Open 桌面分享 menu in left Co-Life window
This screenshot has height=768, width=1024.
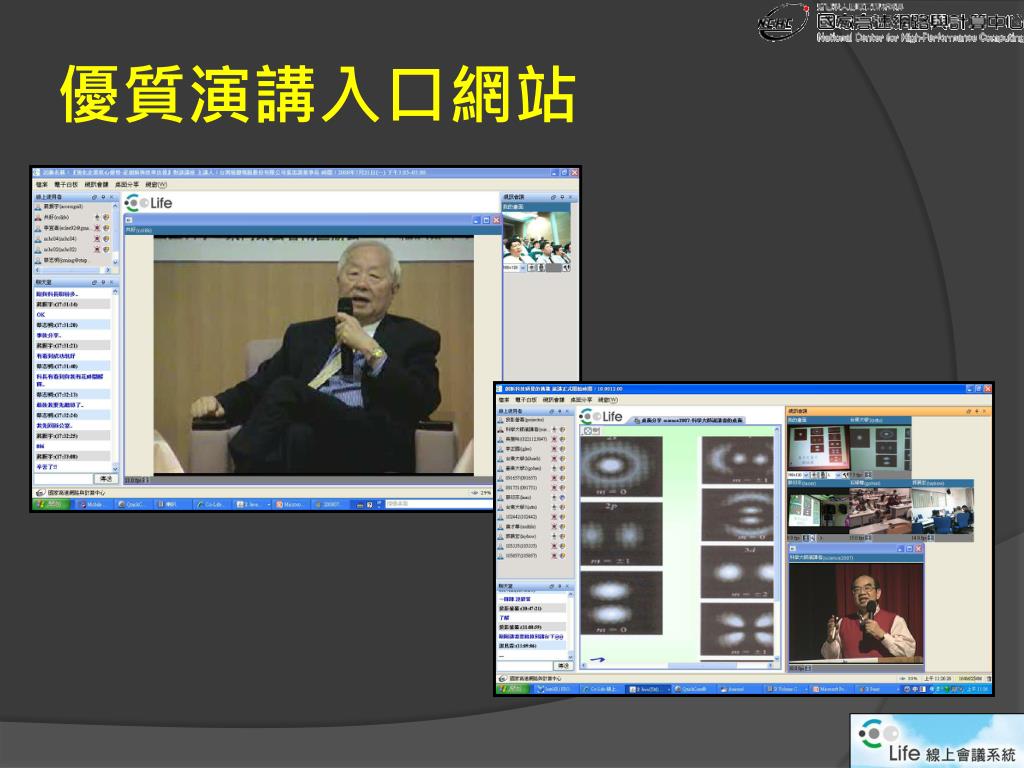tap(127, 185)
